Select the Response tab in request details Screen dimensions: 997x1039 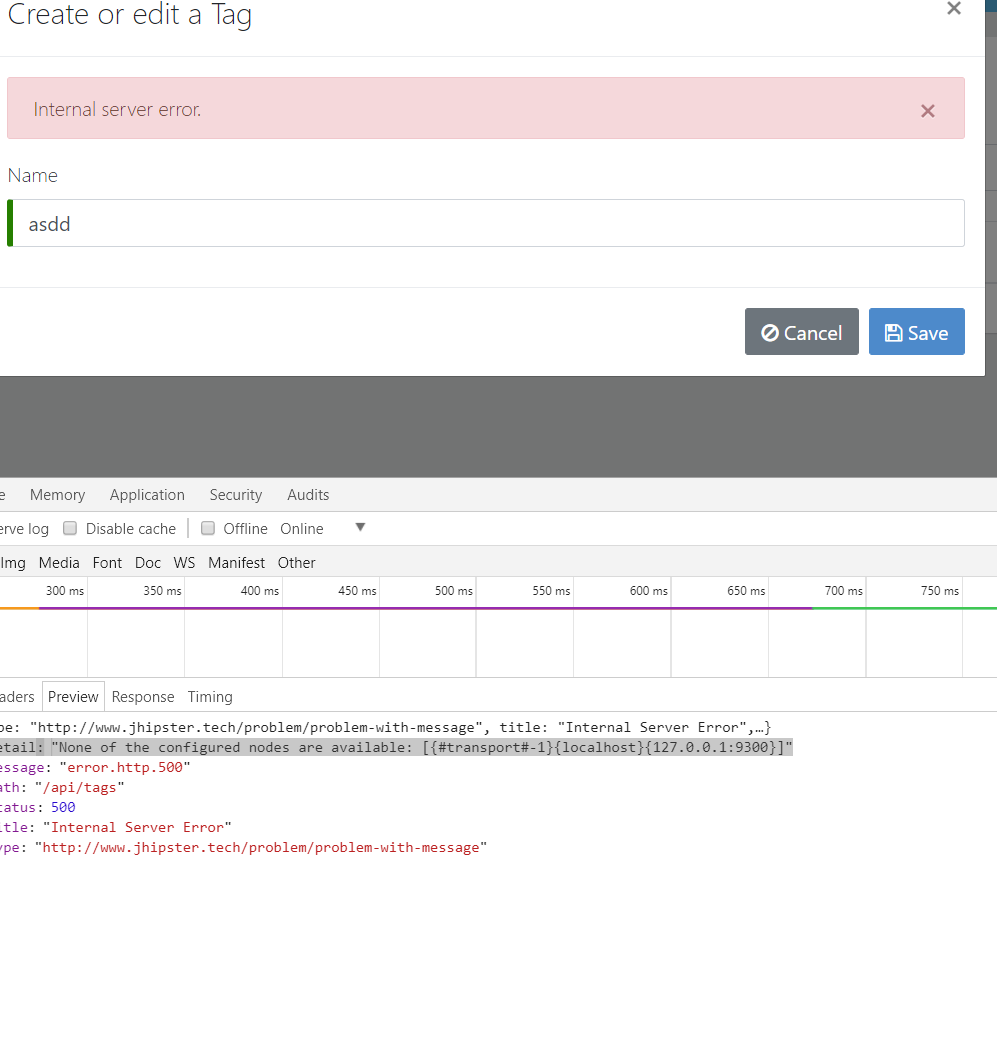point(142,696)
